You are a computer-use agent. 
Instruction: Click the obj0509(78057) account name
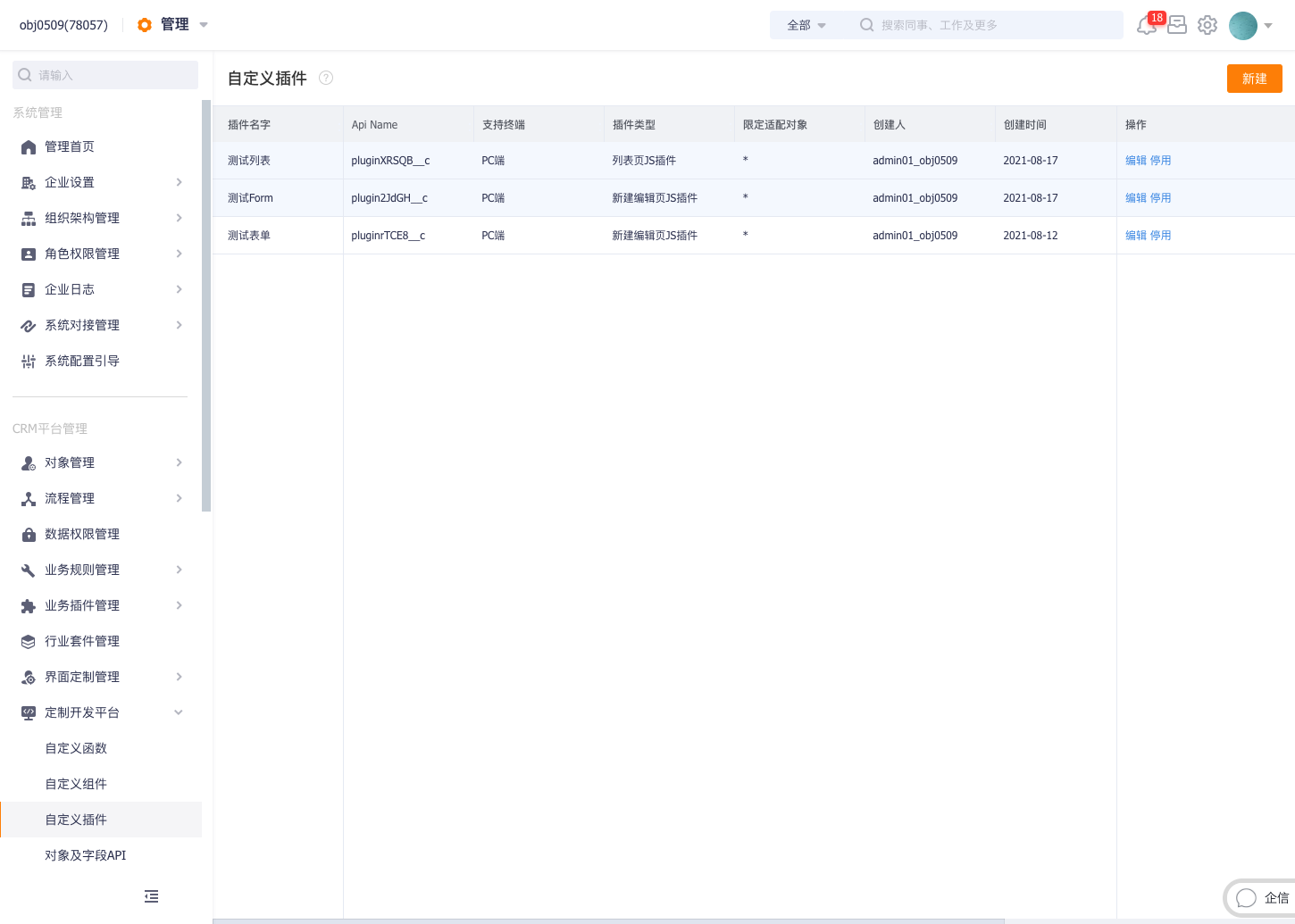point(63,25)
